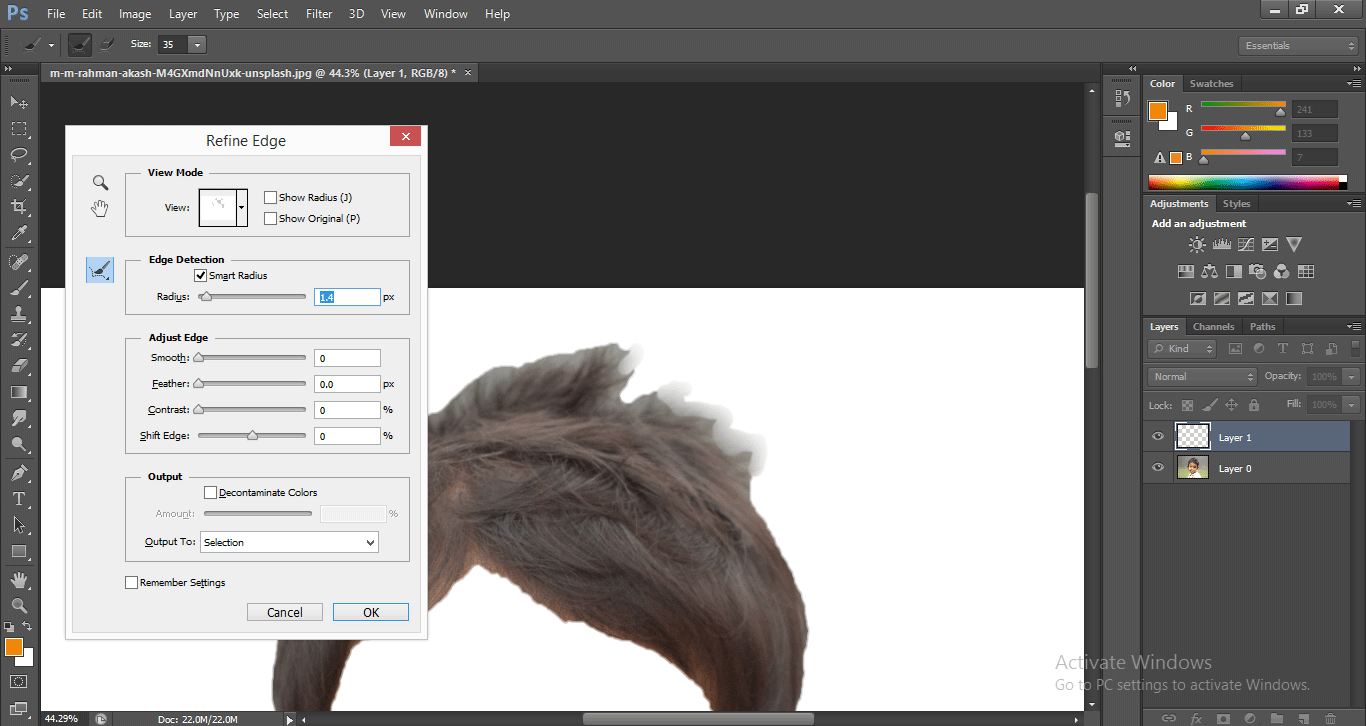Select the Eraser tool
Screen dimensions: 1366x726
[19, 366]
